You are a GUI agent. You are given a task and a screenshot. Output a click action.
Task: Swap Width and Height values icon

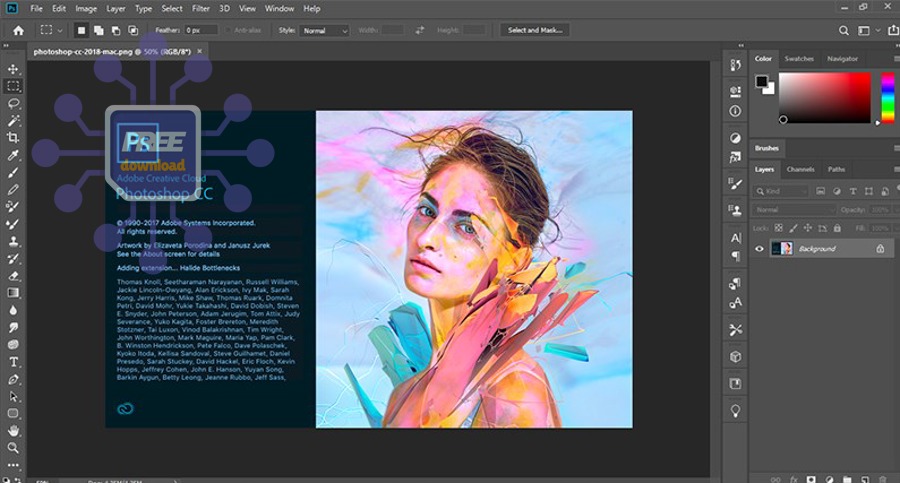tap(420, 30)
